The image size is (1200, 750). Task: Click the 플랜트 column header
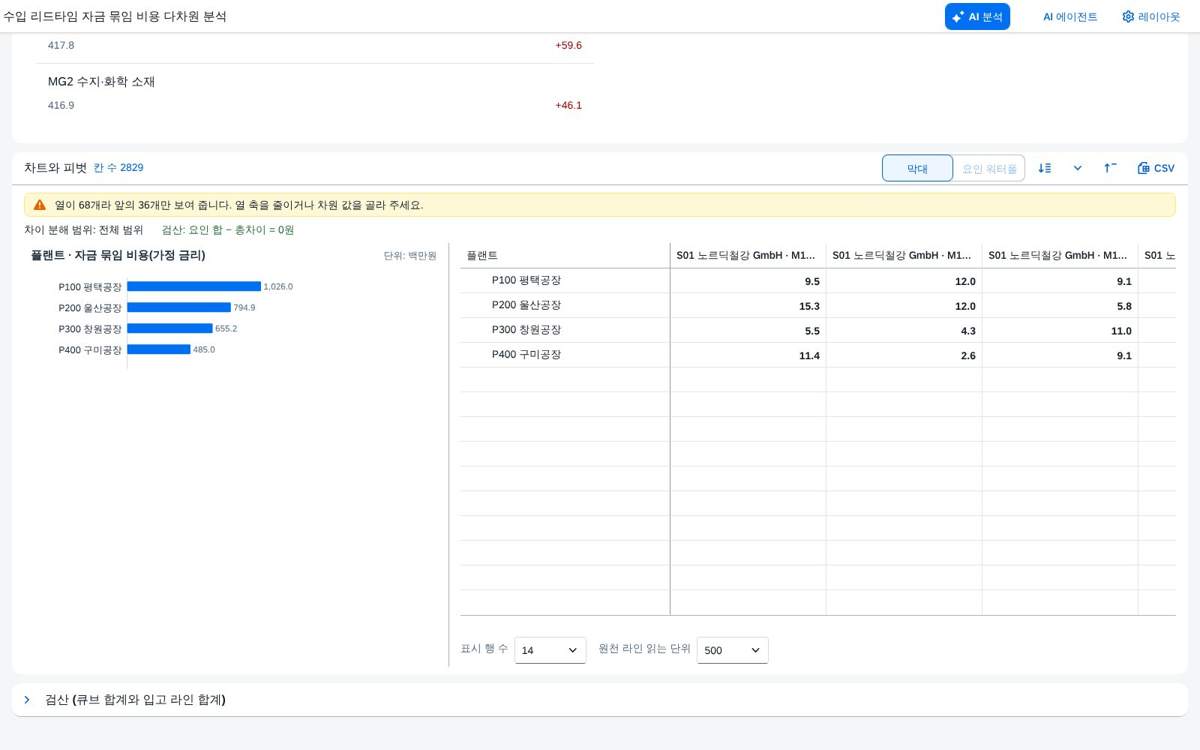click(x=564, y=255)
